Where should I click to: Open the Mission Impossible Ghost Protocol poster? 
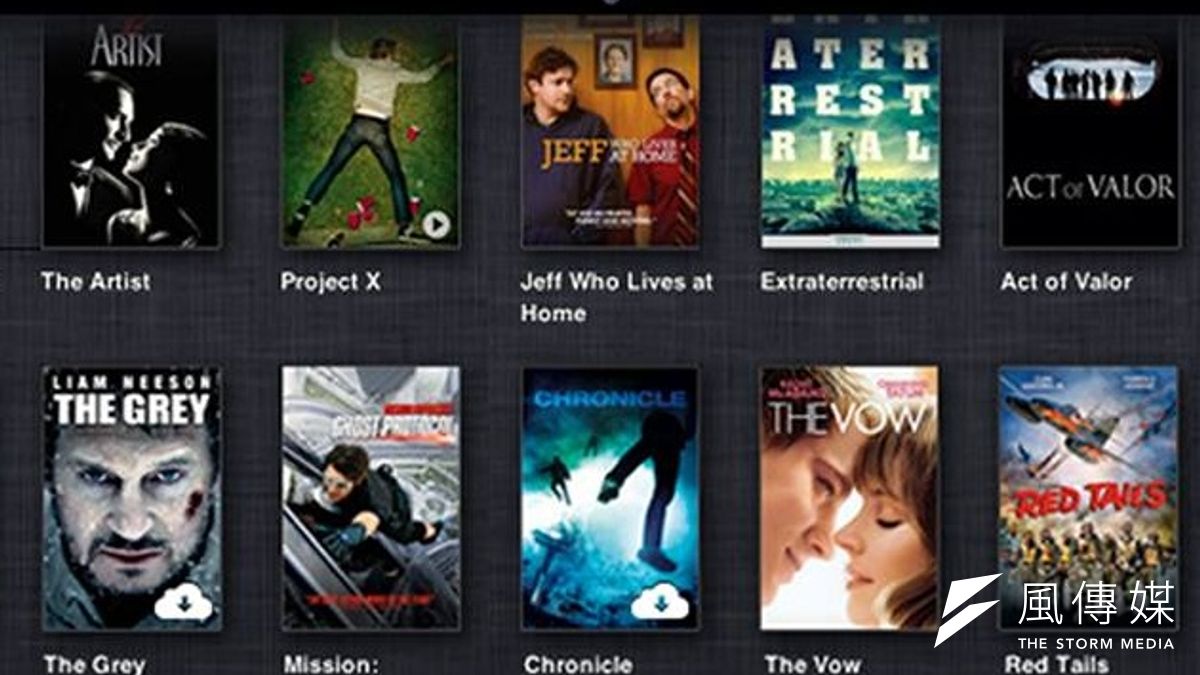click(371, 498)
